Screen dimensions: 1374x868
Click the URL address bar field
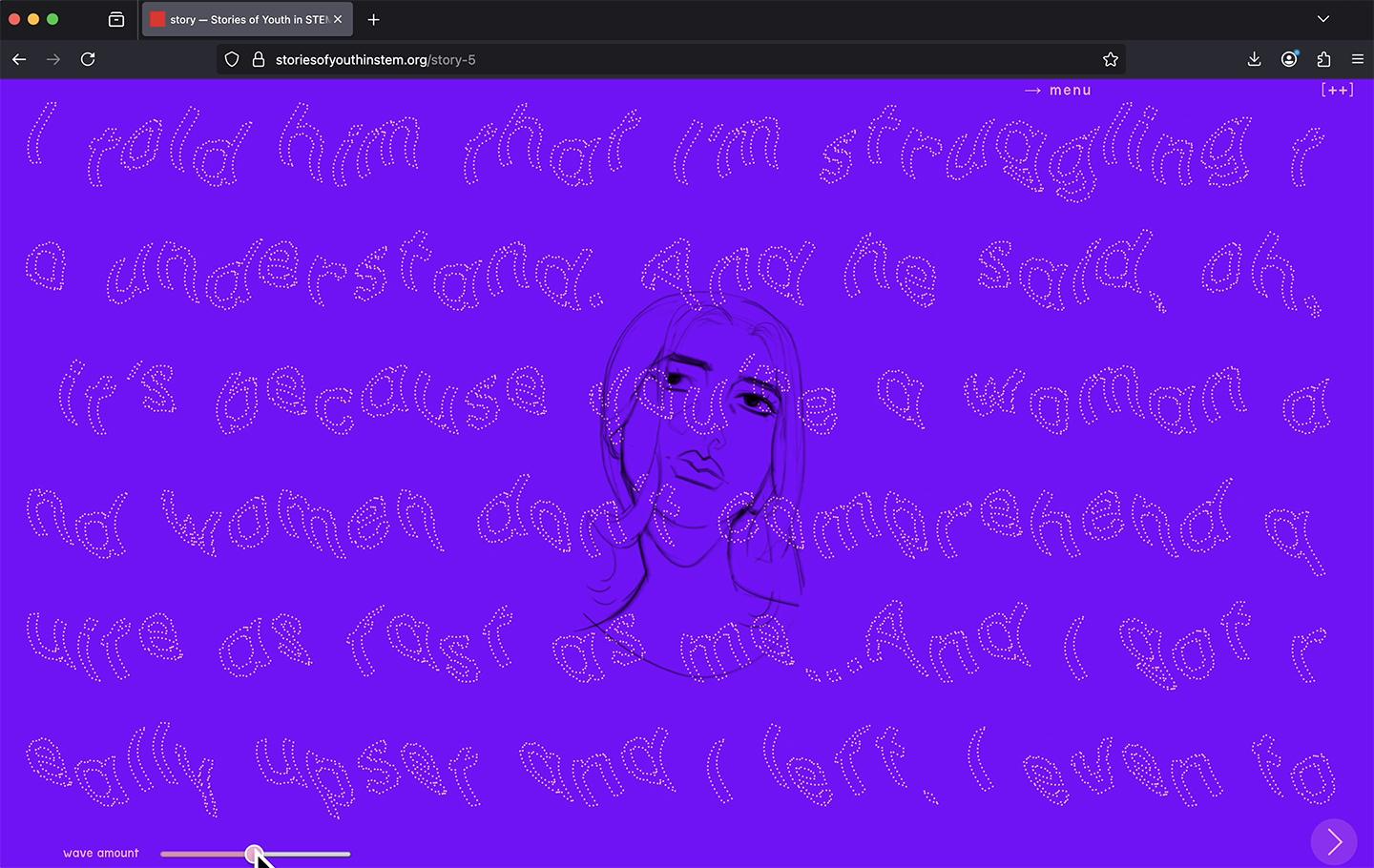(668, 59)
